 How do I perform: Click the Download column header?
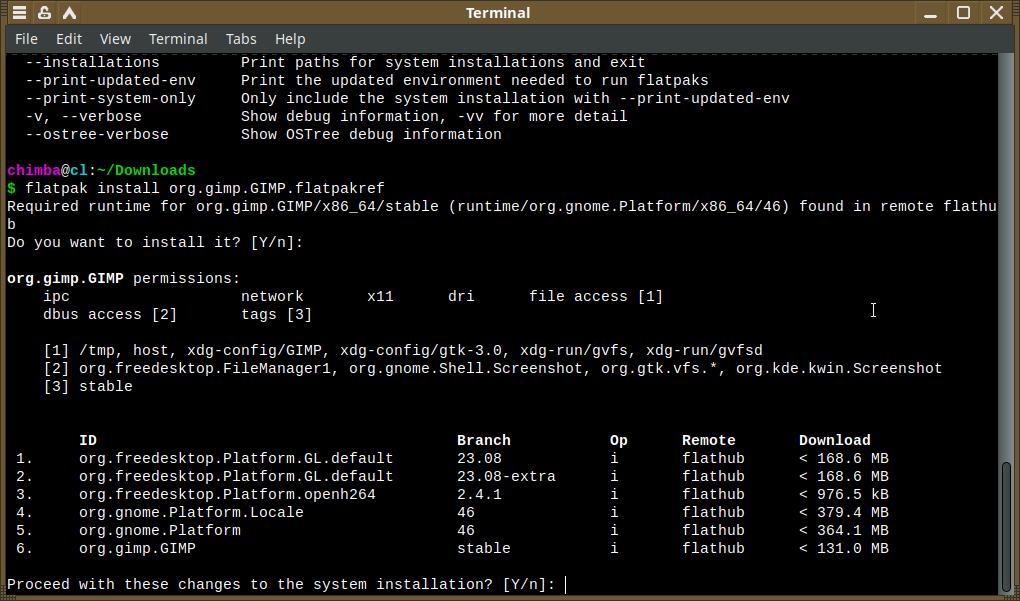tap(834, 440)
